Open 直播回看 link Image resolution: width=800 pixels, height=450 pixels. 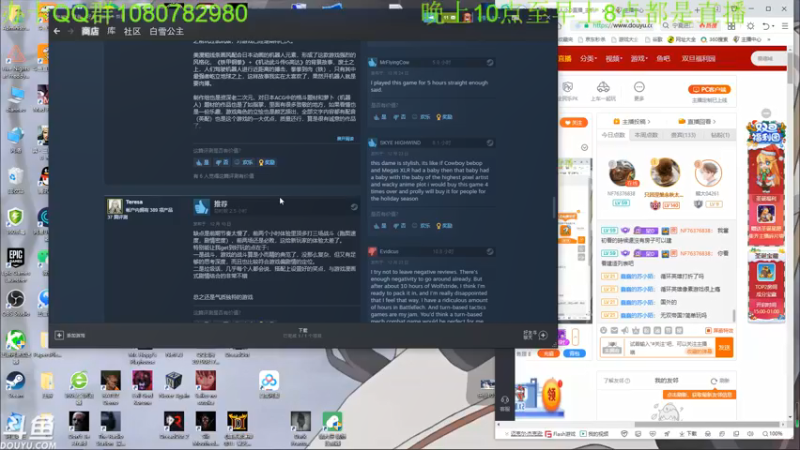tap(697, 121)
